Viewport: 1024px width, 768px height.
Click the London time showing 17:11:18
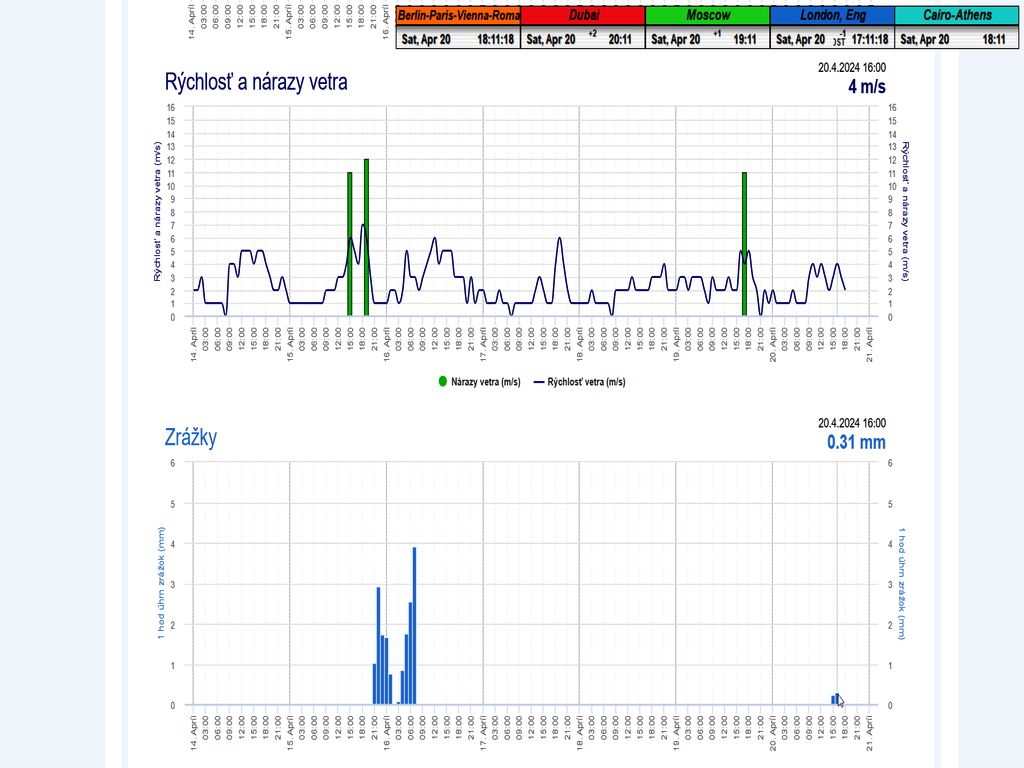(x=869, y=40)
